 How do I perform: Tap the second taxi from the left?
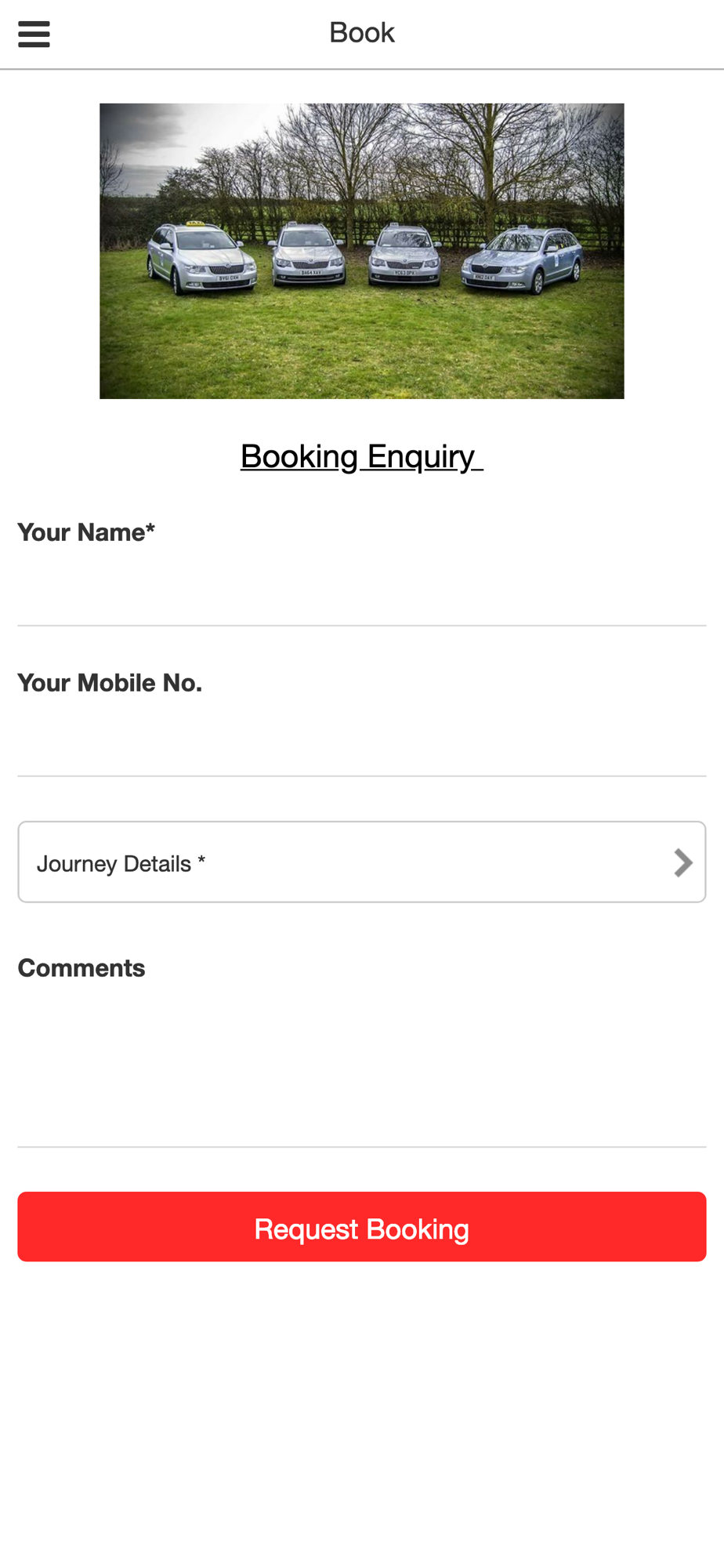click(309, 254)
